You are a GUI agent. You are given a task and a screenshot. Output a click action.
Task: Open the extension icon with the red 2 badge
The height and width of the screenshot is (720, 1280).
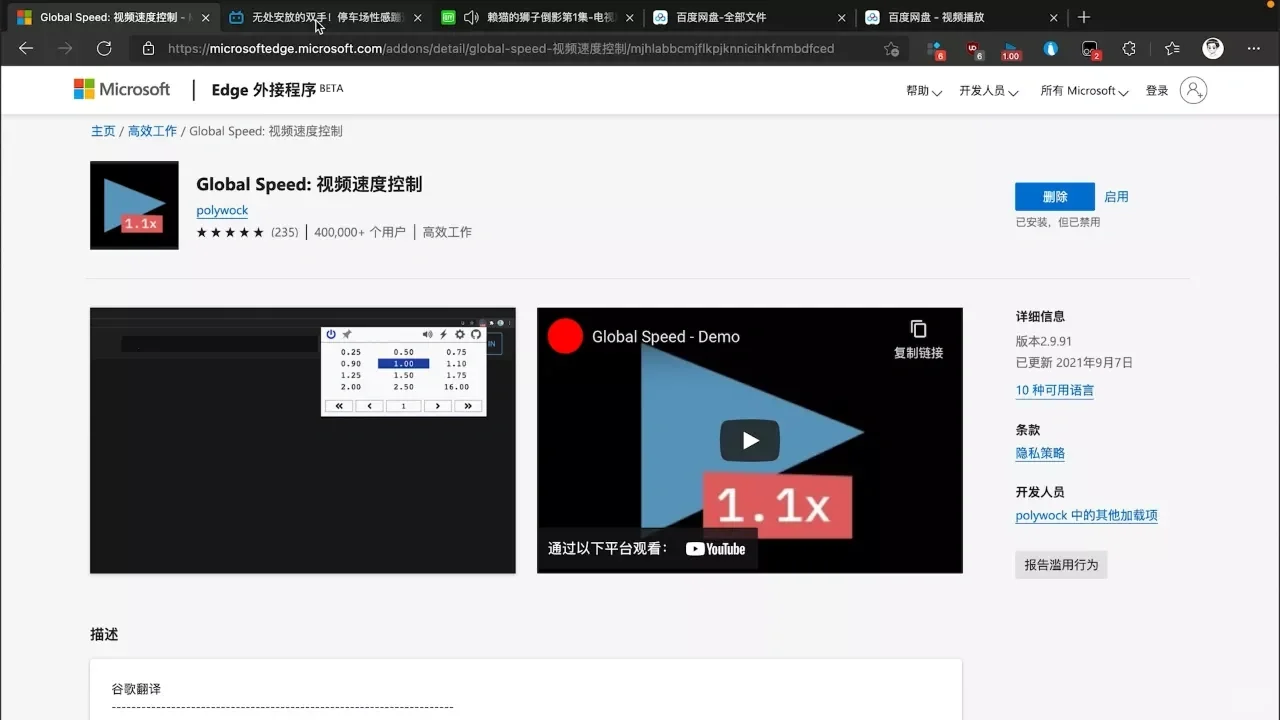tap(1089, 49)
